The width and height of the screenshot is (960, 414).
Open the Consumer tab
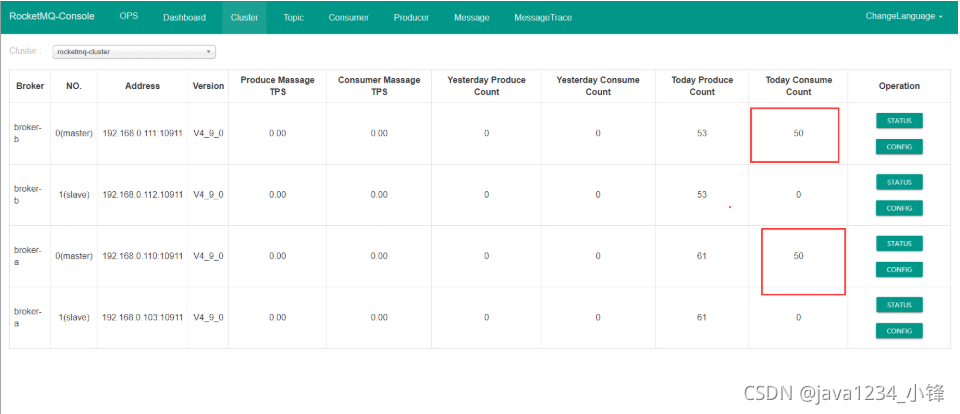tap(348, 17)
